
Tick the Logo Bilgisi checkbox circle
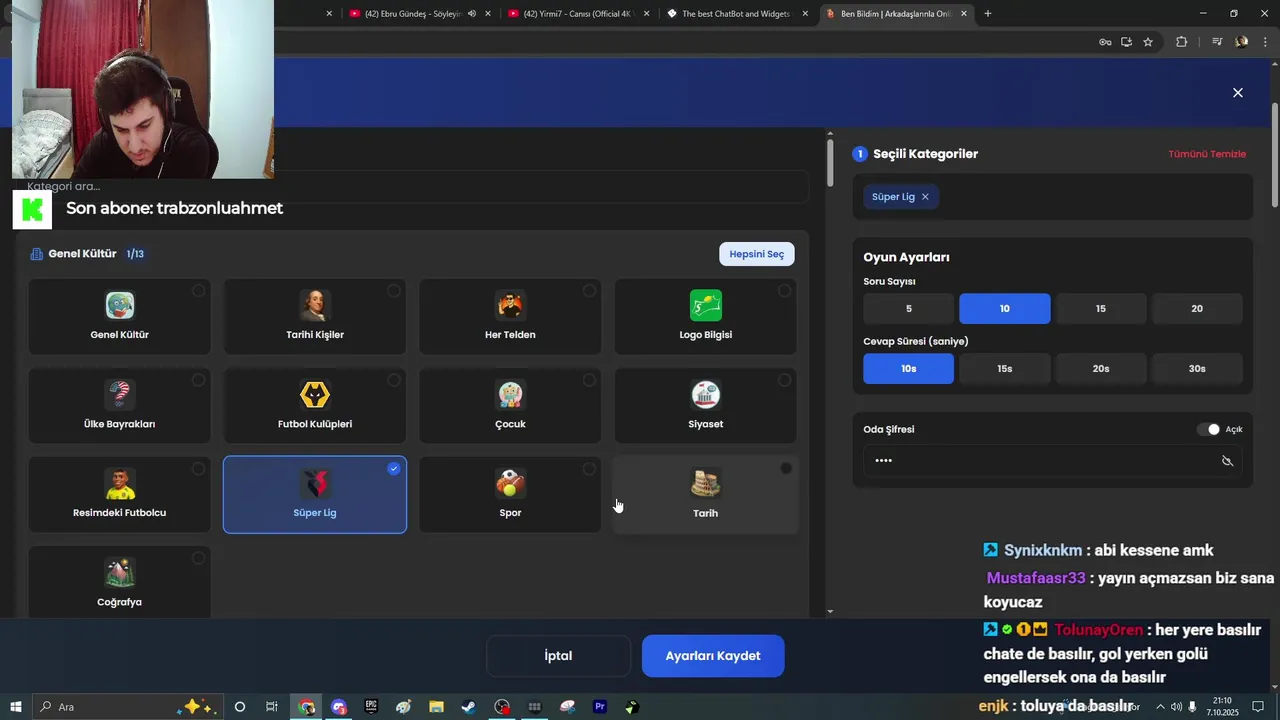784,291
